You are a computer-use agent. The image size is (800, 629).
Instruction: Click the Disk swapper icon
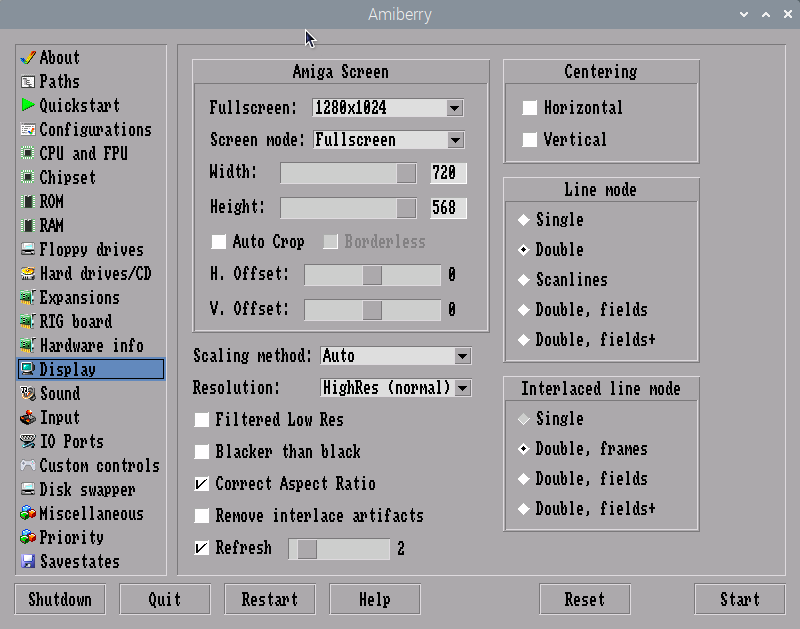coord(28,489)
